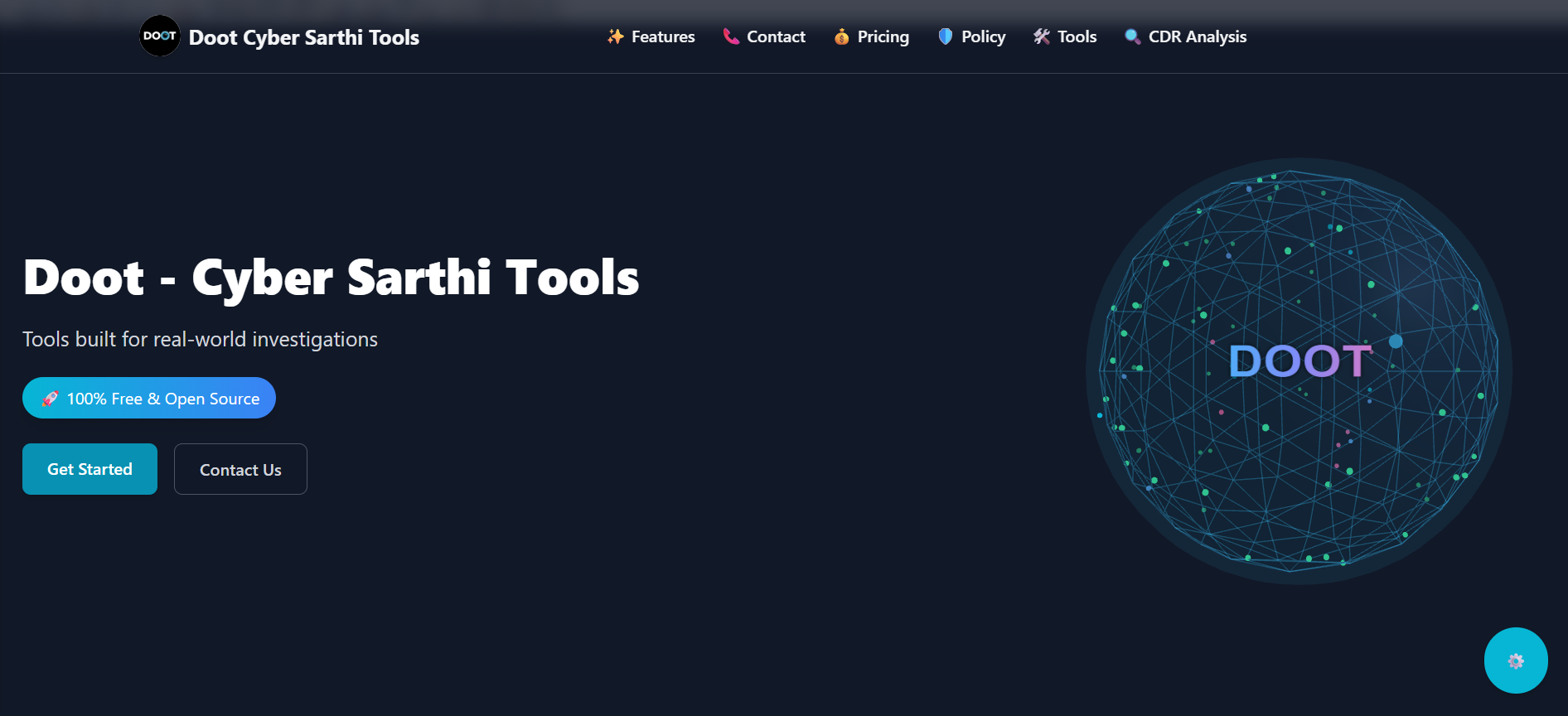
Task: Click the rocket icon in the badge
Action: 51,399
